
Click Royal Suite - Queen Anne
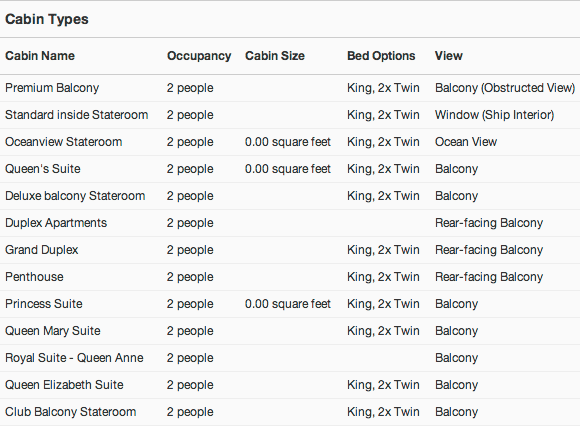click(x=74, y=358)
